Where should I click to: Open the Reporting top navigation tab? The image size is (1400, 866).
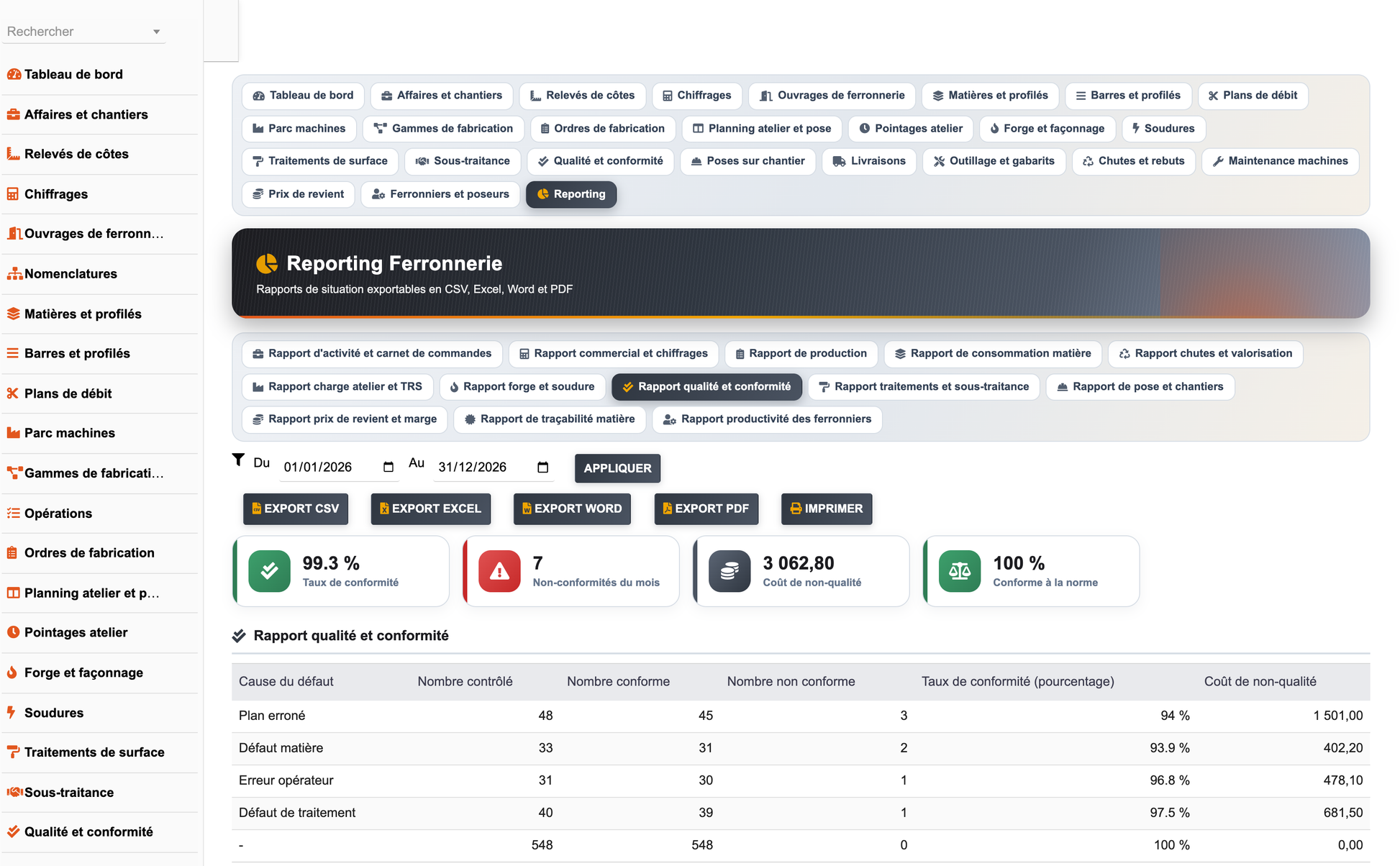pos(571,194)
